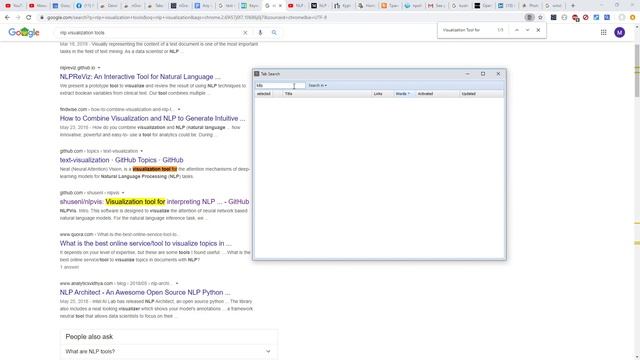Click the red blocker extension icon
The image size is (640, 360).
click(x=586, y=18)
